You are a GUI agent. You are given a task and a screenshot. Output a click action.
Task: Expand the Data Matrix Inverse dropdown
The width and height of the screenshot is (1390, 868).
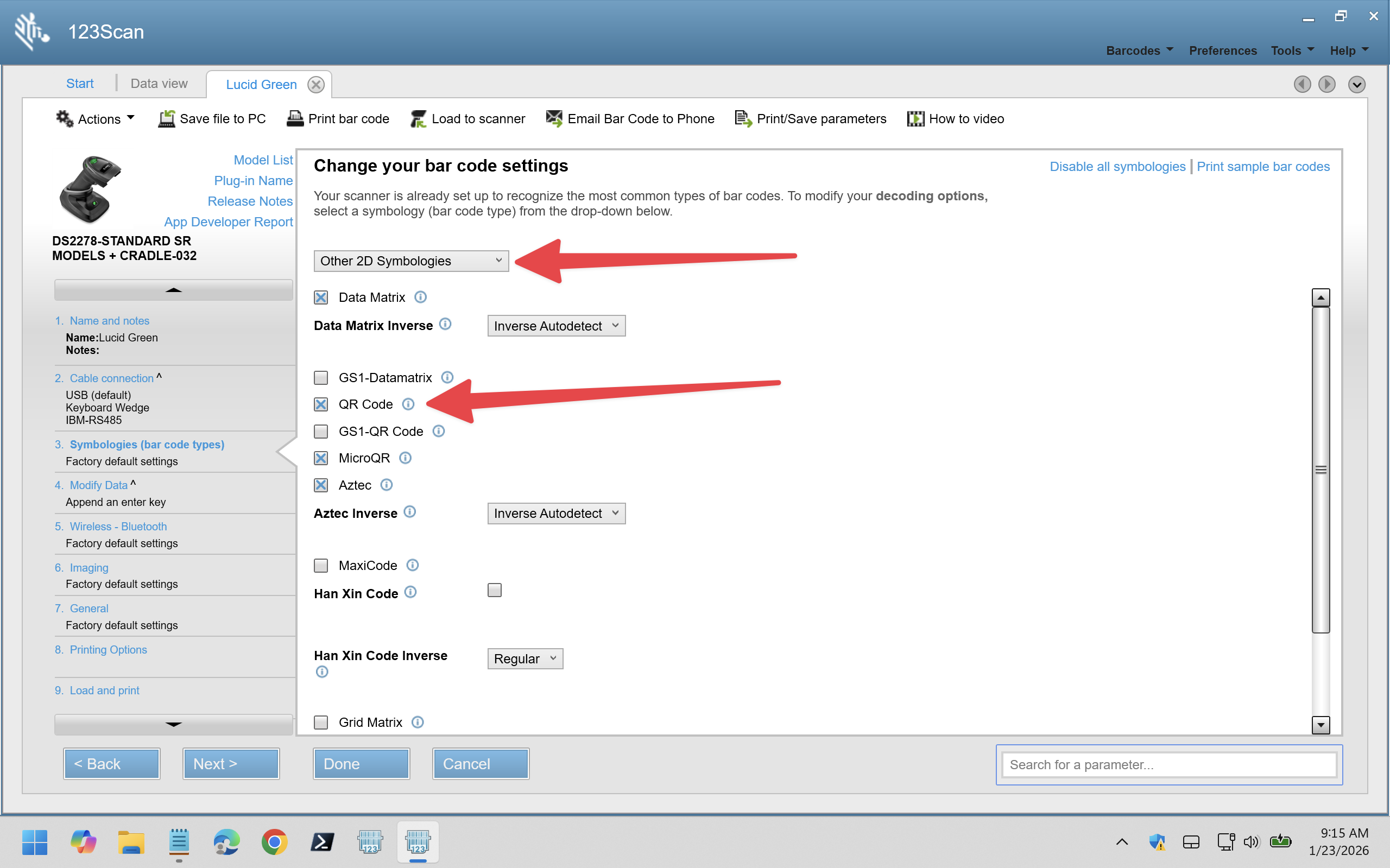[556, 326]
